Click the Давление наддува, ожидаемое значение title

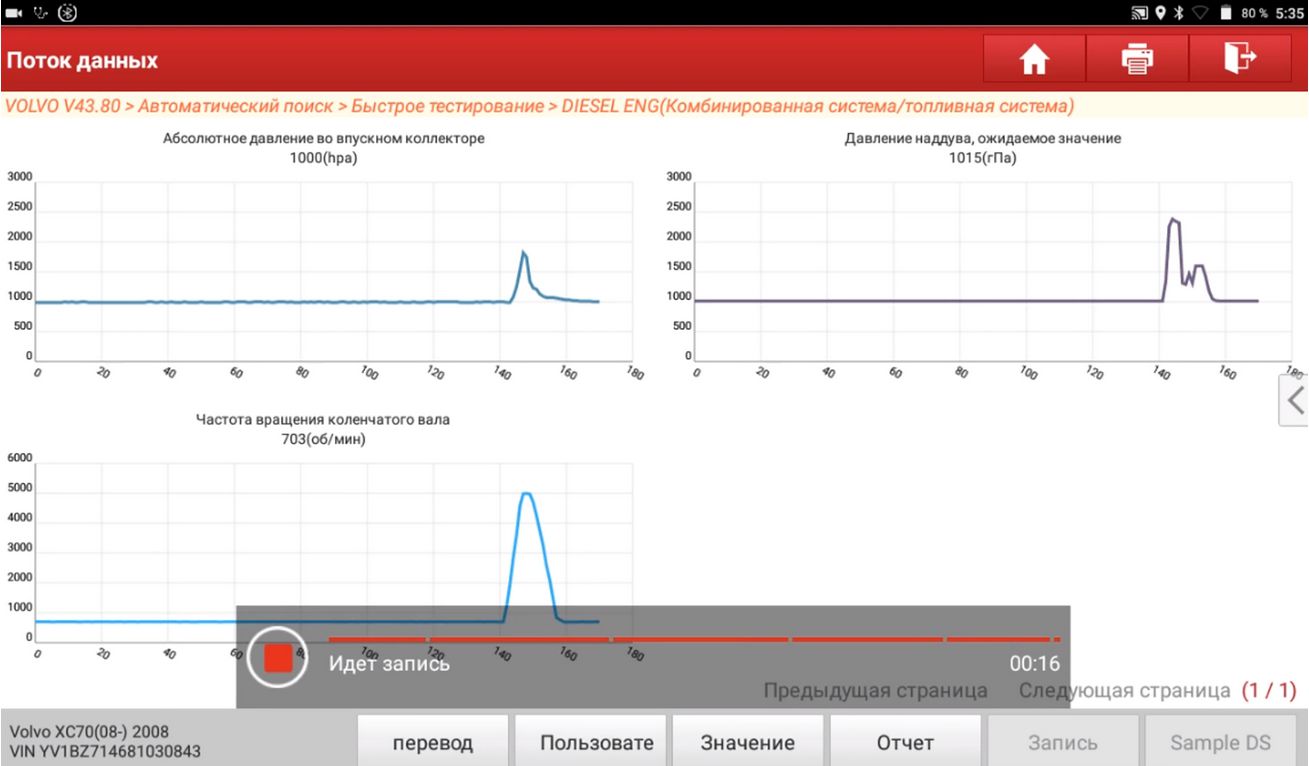tap(983, 138)
